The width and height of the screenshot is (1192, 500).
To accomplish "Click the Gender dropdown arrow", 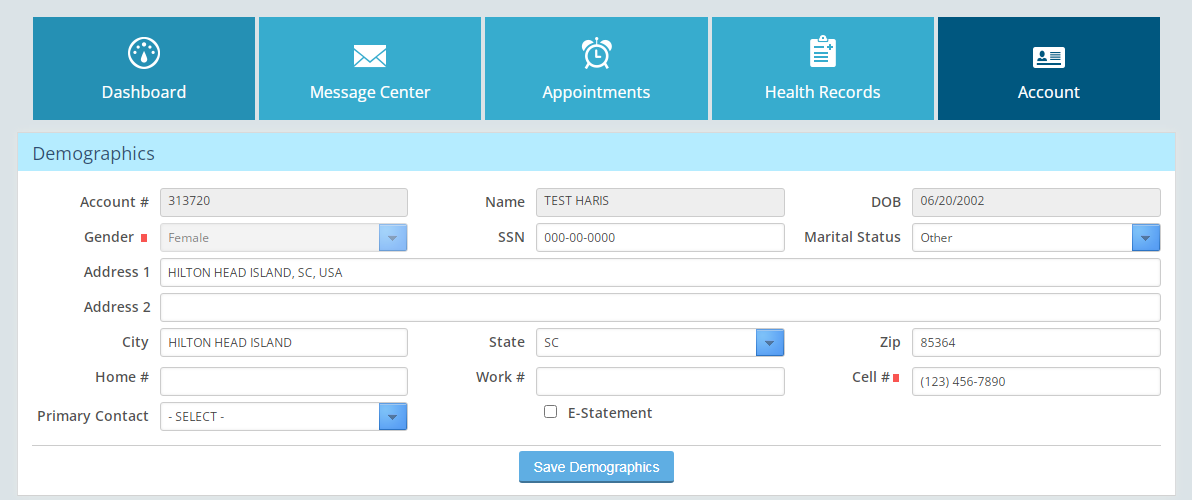I will pyautogui.click(x=393, y=238).
